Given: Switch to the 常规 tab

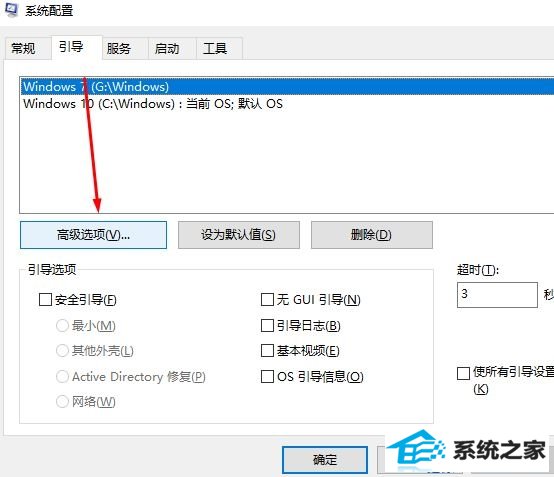Looking at the screenshot, I should [23, 48].
